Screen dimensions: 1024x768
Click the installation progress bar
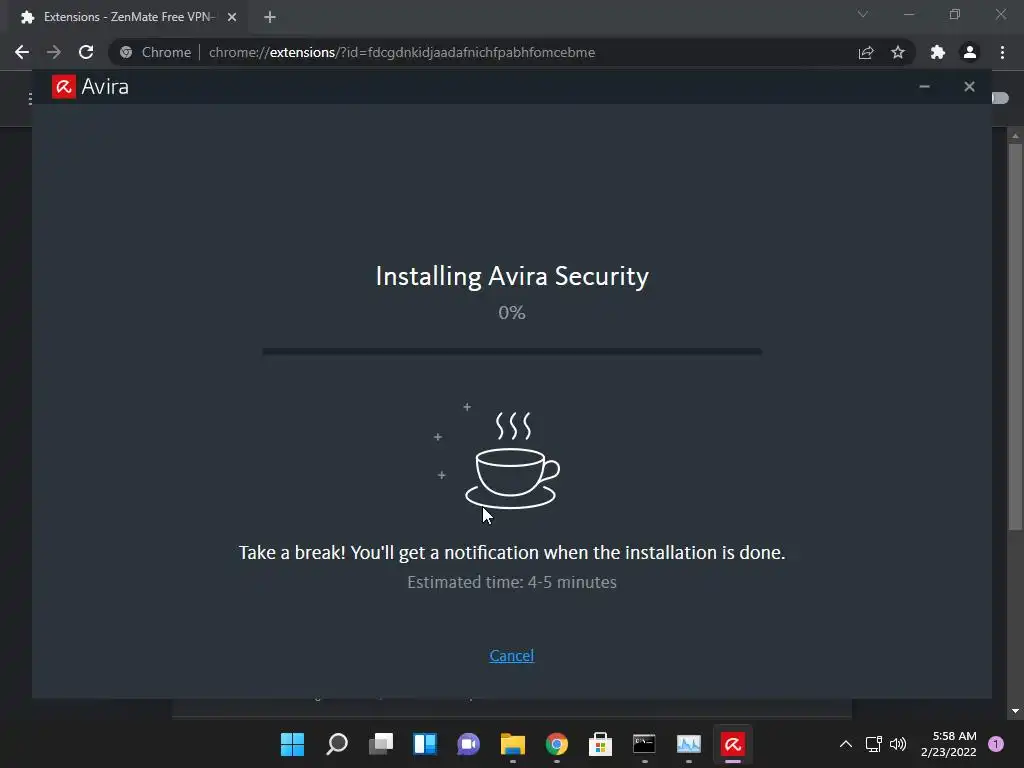click(512, 351)
